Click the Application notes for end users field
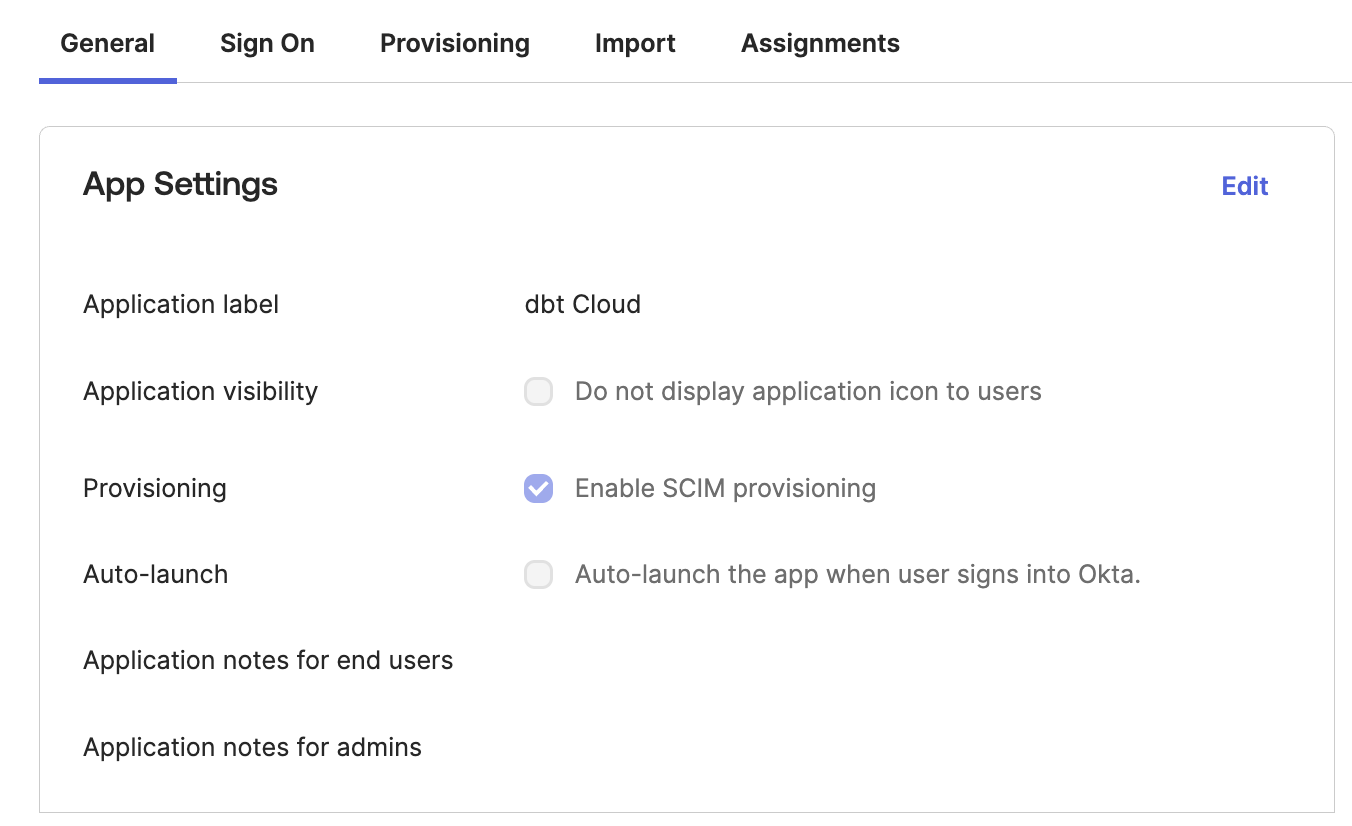This screenshot has width=1352, height=826. pos(268,660)
